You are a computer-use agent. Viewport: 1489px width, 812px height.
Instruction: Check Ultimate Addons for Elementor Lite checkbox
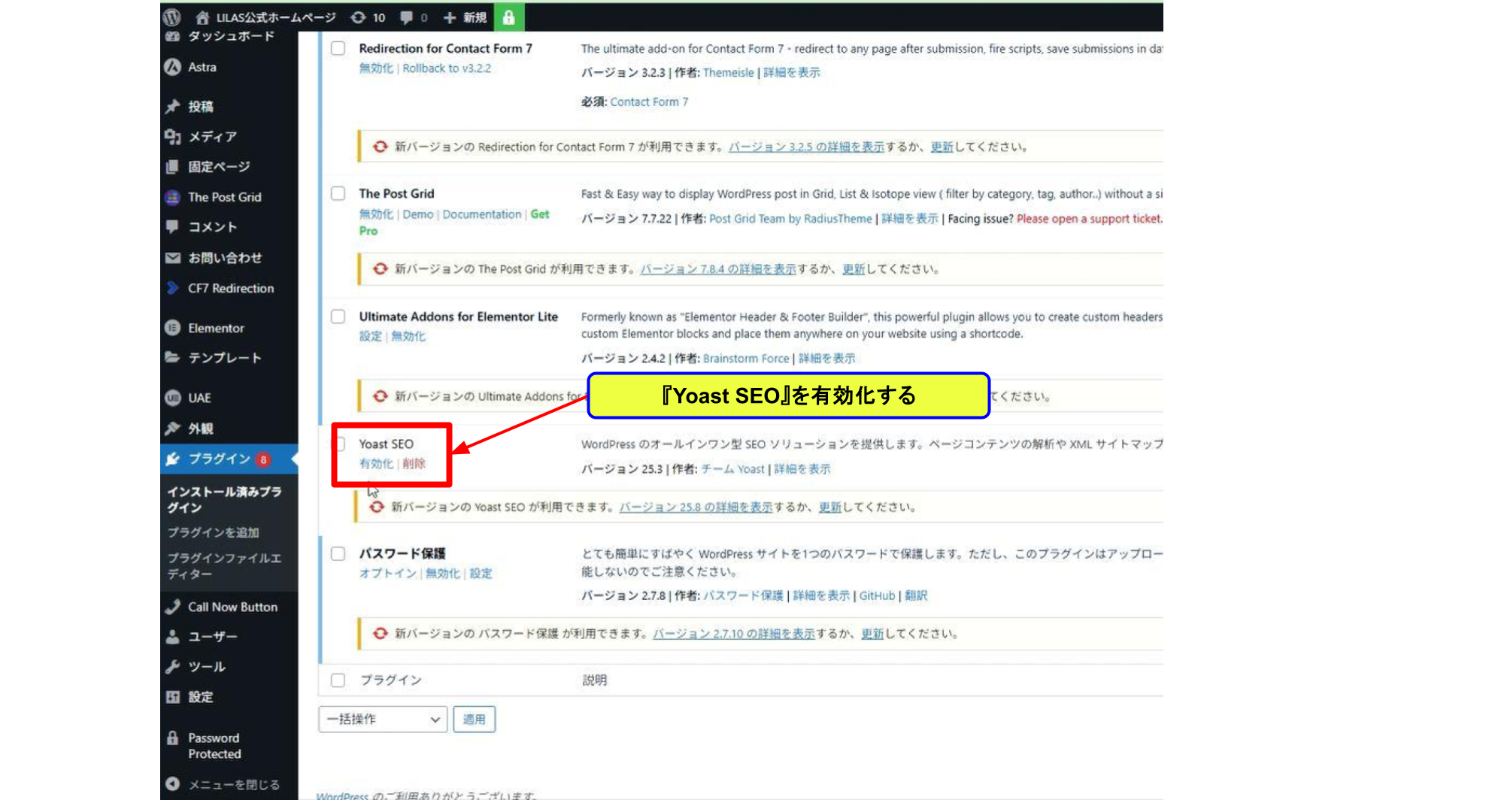point(338,317)
